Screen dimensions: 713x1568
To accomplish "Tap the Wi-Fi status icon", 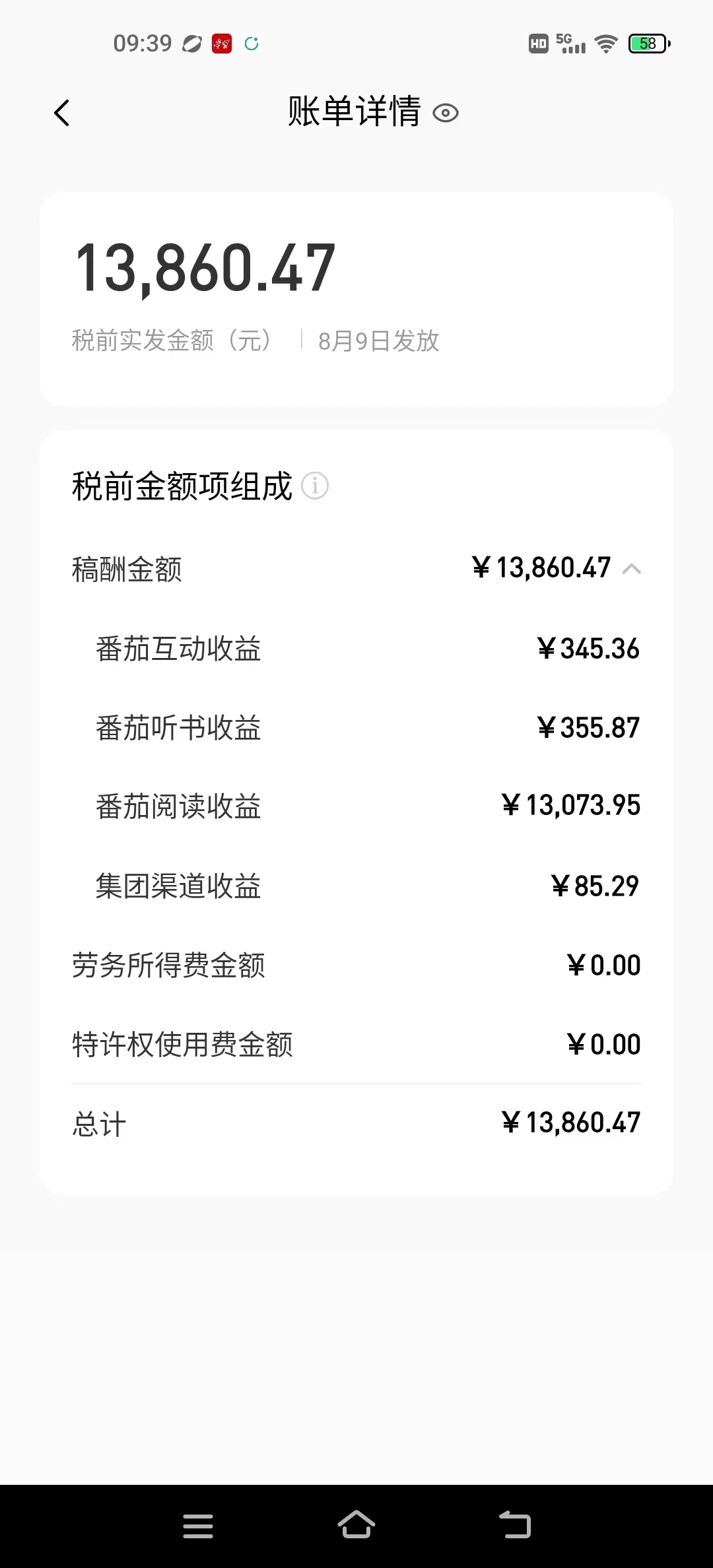I will 605,44.
